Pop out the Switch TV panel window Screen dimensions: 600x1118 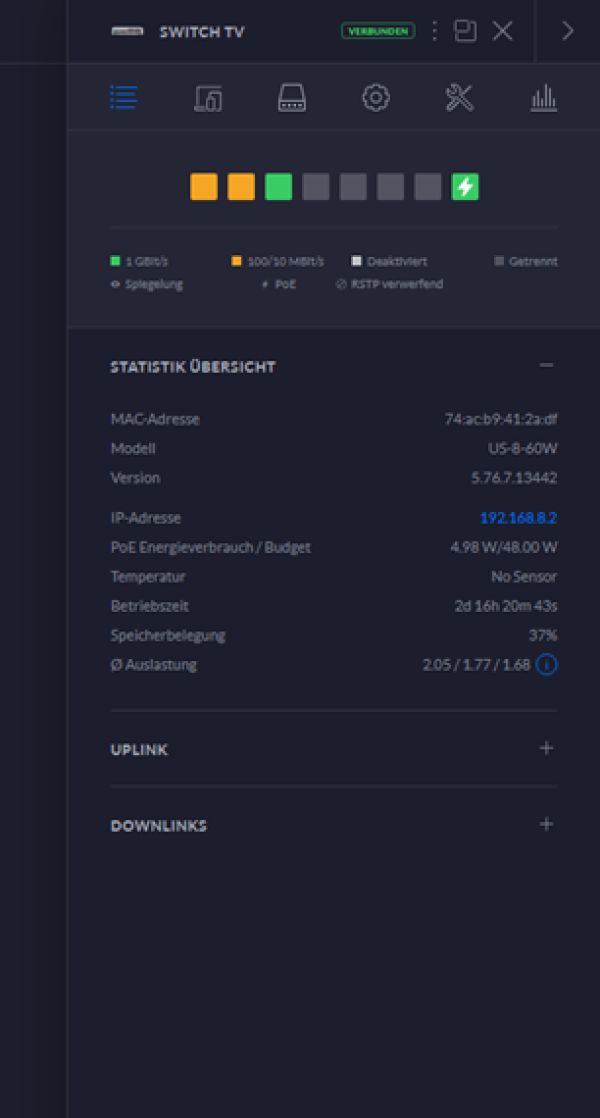pos(465,31)
